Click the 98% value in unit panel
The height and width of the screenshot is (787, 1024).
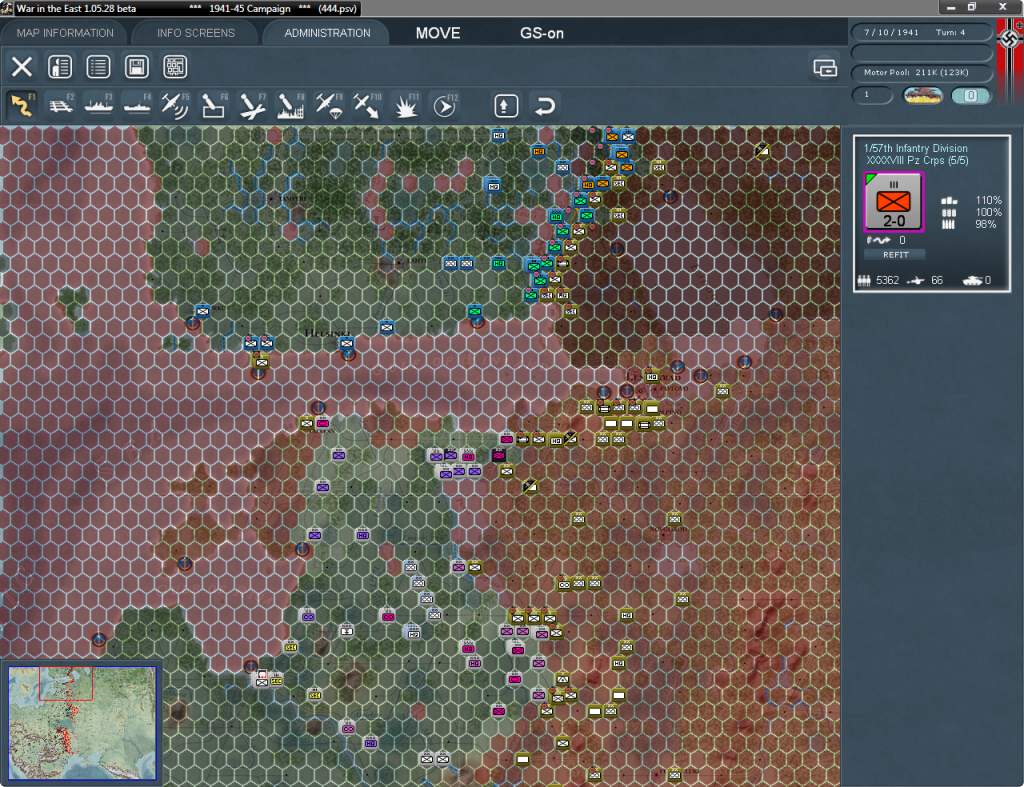point(985,224)
